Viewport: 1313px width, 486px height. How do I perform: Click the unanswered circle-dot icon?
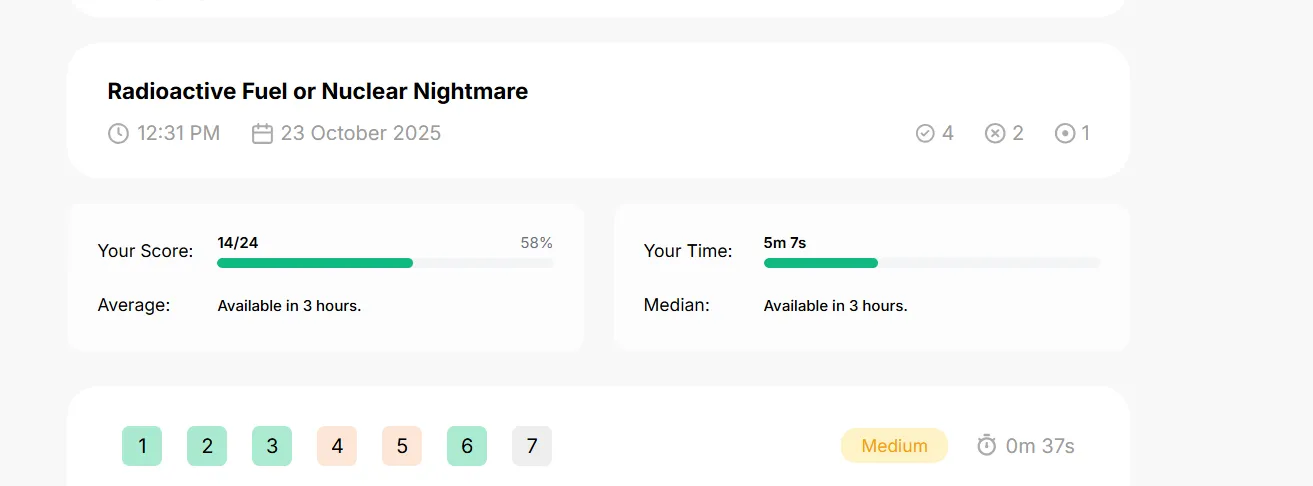pos(1065,133)
